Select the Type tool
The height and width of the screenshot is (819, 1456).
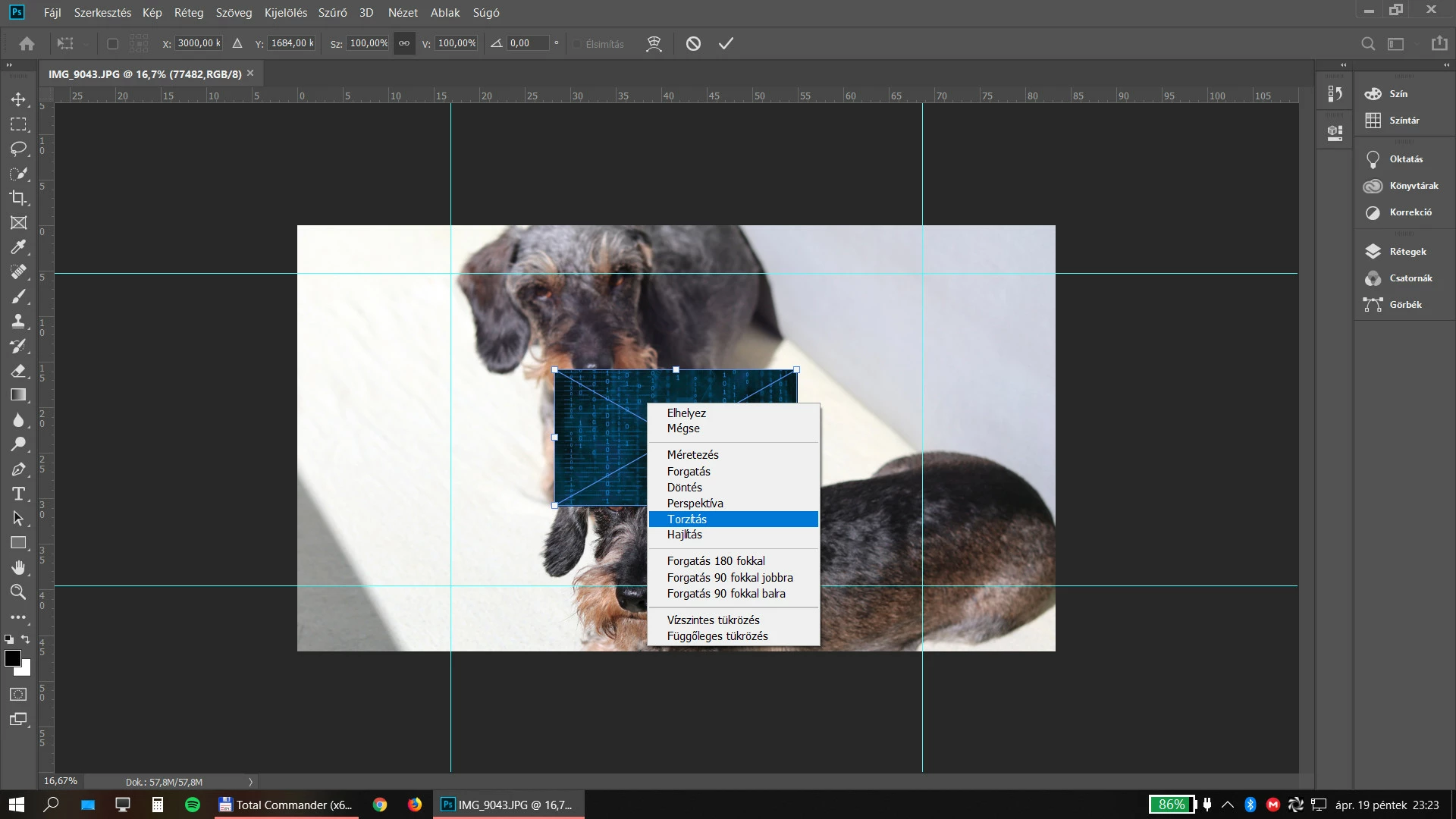coord(18,494)
